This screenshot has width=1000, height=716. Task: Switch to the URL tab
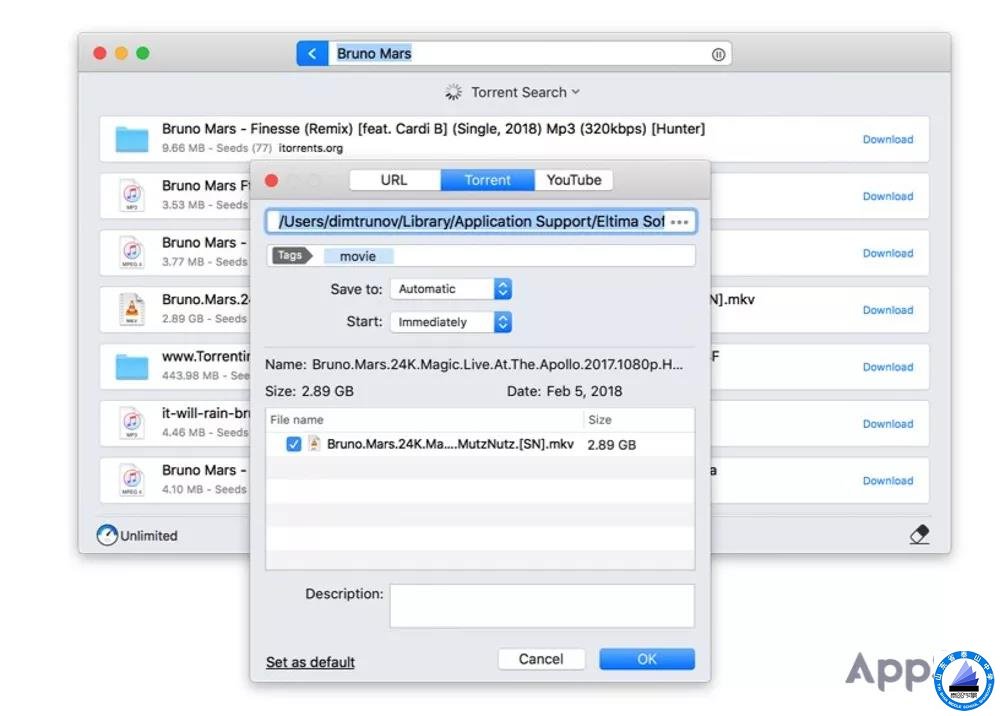[x=394, y=180]
